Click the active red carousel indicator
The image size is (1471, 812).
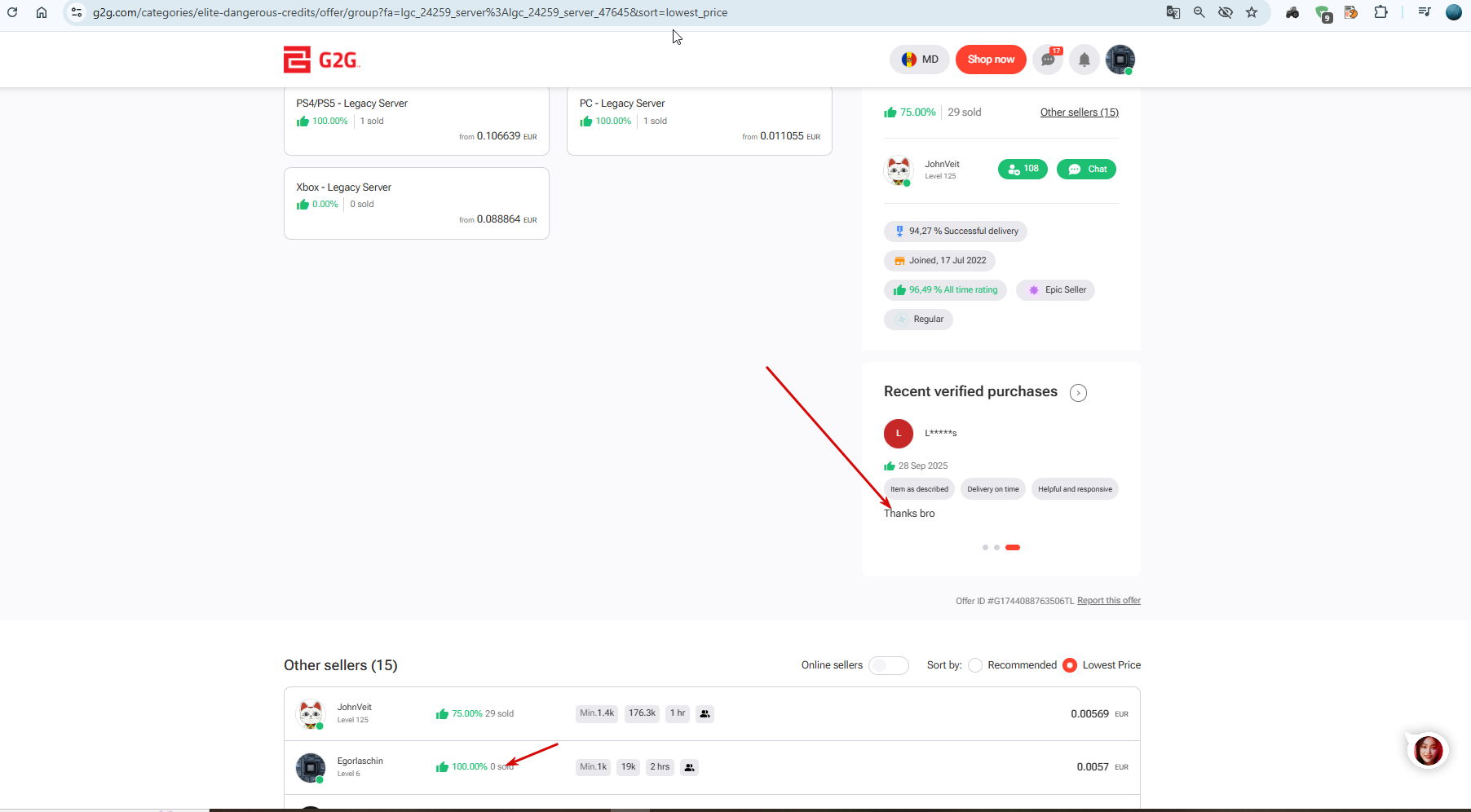coord(1013,548)
